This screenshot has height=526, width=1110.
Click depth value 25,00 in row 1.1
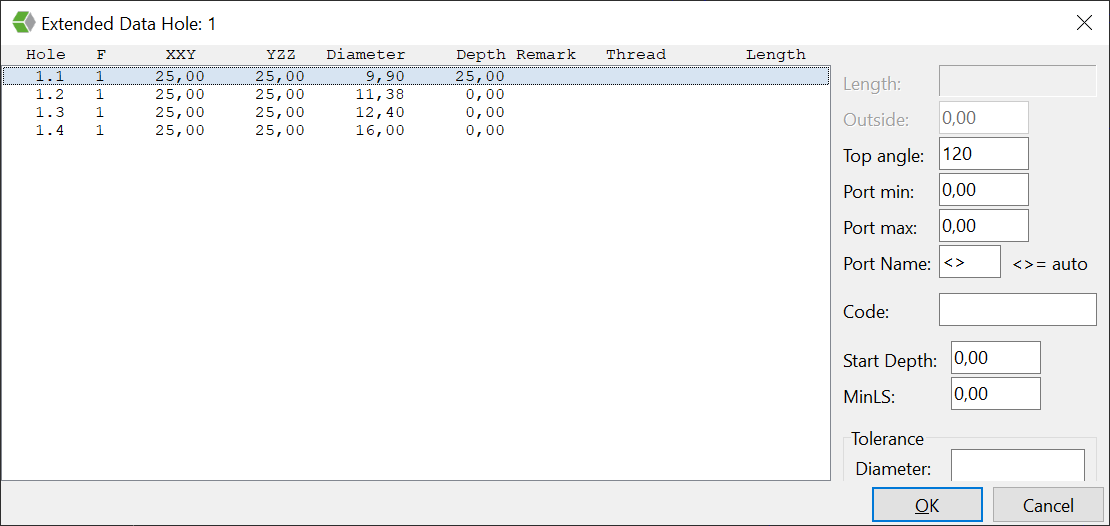click(481, 76)
